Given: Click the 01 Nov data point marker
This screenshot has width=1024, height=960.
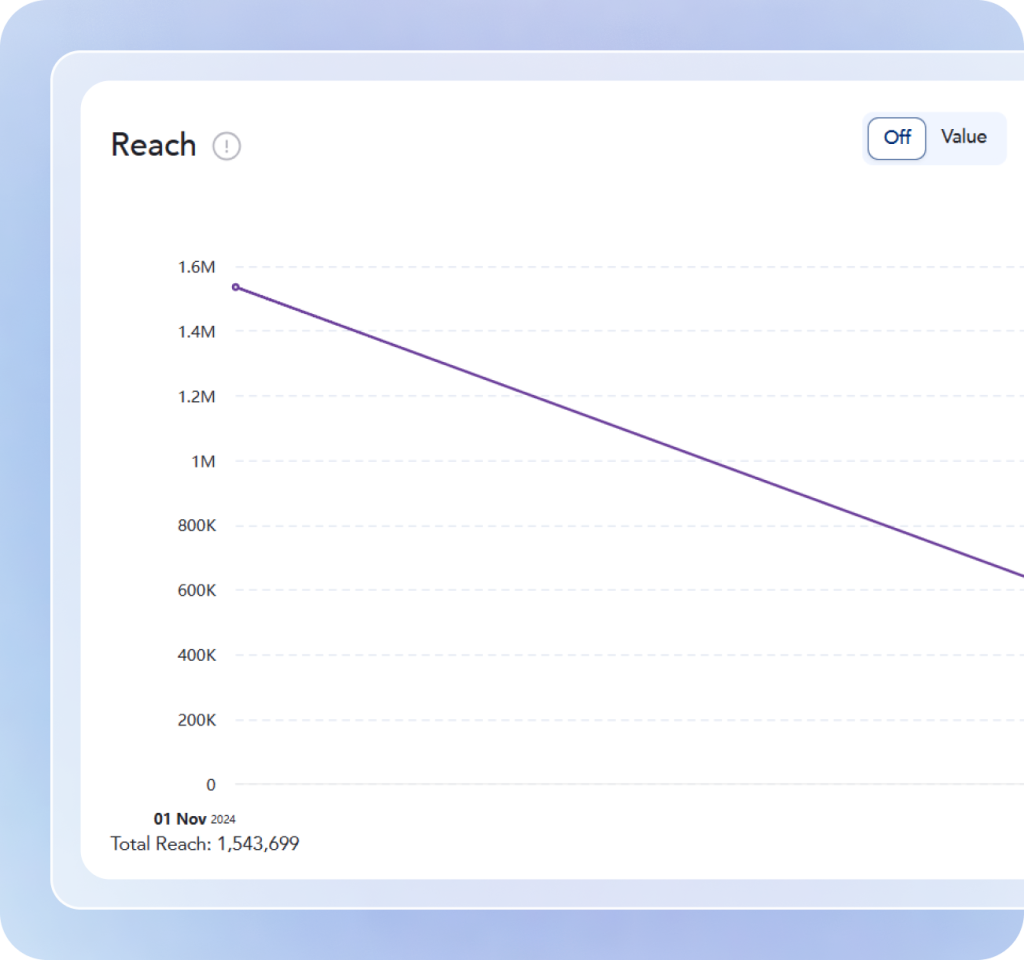Looking at the screenshot, I should (x=236, y=287).
